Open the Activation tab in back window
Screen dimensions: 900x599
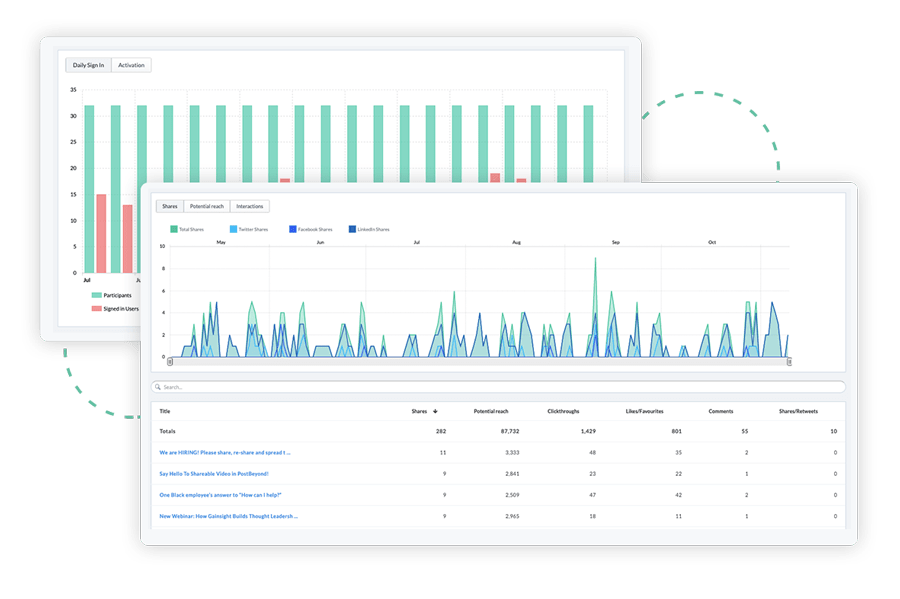tap(131, 65)
